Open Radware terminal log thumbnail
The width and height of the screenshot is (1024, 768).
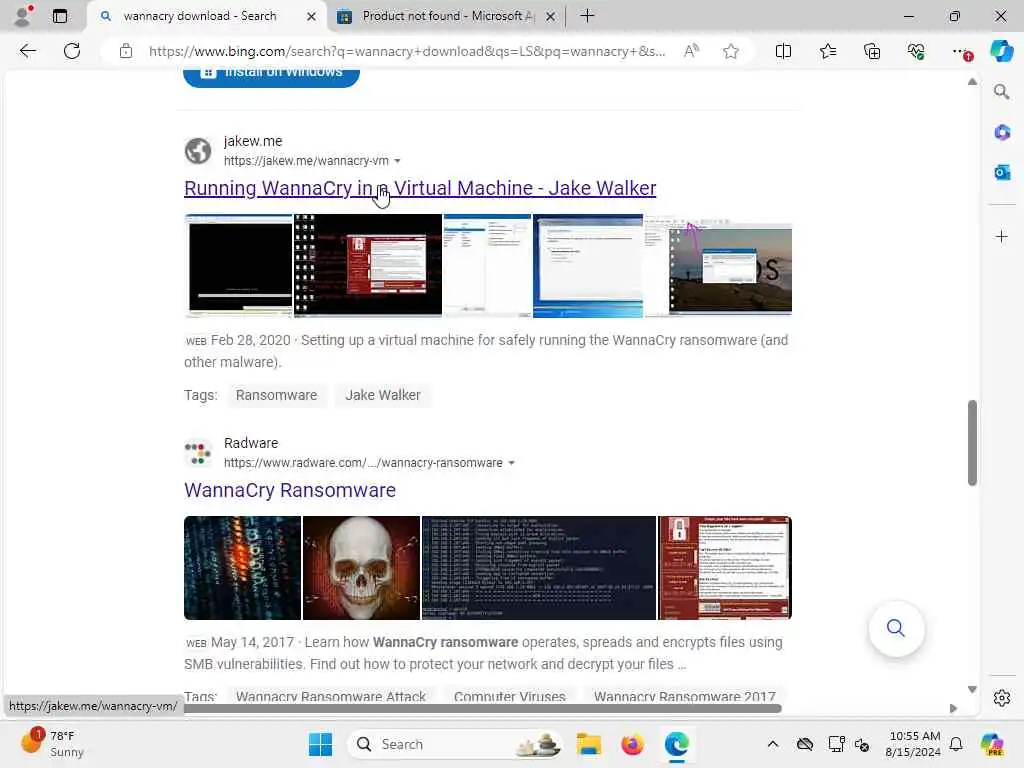click(x=539, y=568)
